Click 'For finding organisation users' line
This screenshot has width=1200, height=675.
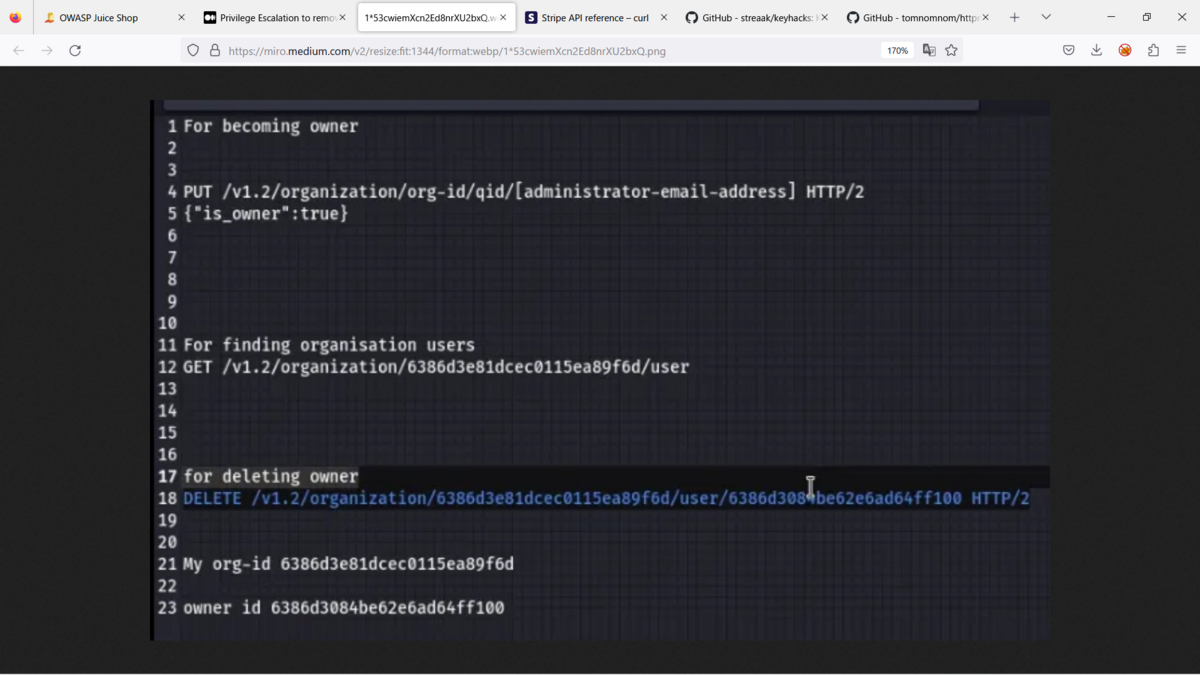tap(329, 345)
